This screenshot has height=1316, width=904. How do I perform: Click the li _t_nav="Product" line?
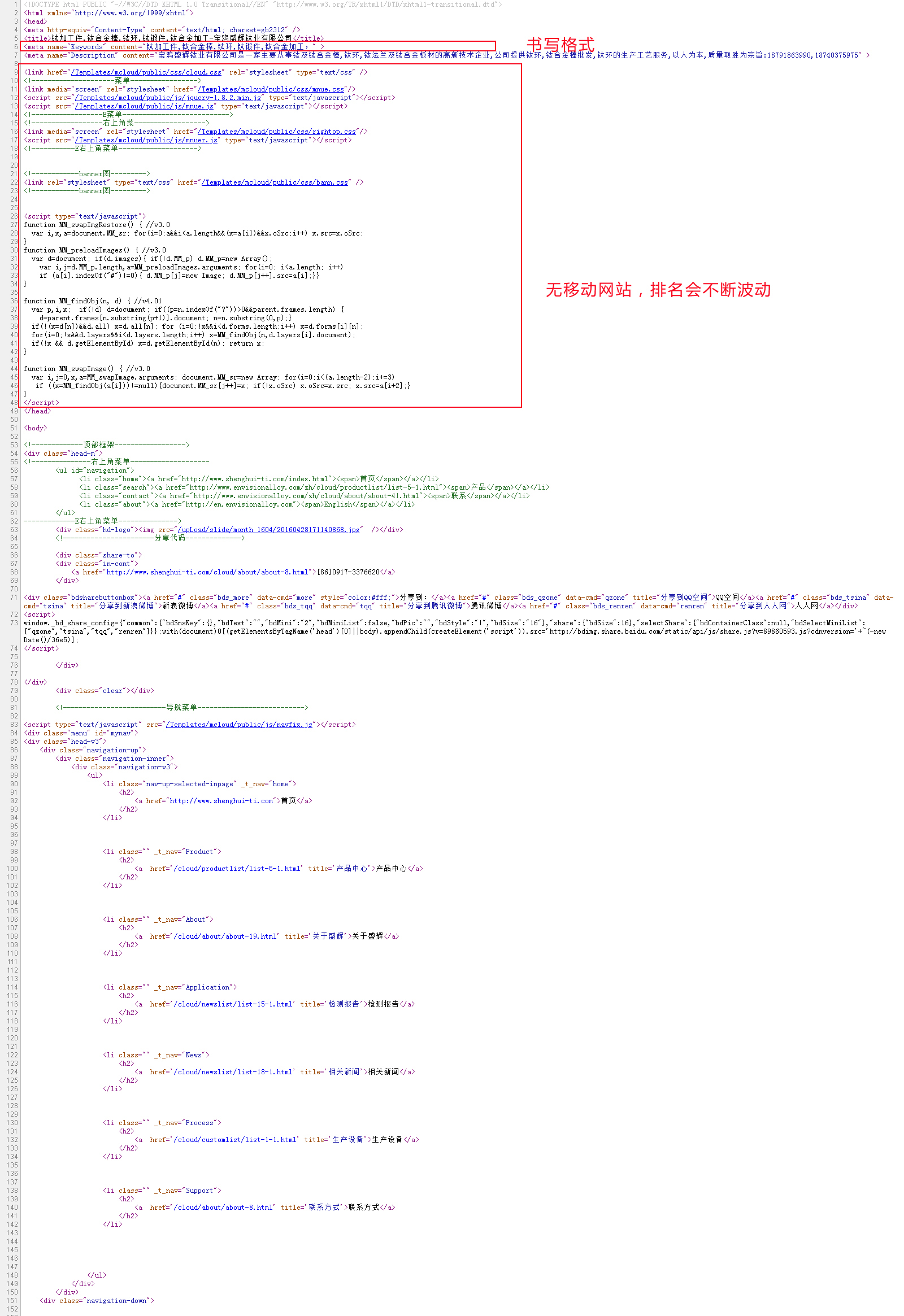pyautogui.click(x=162, y=852)
